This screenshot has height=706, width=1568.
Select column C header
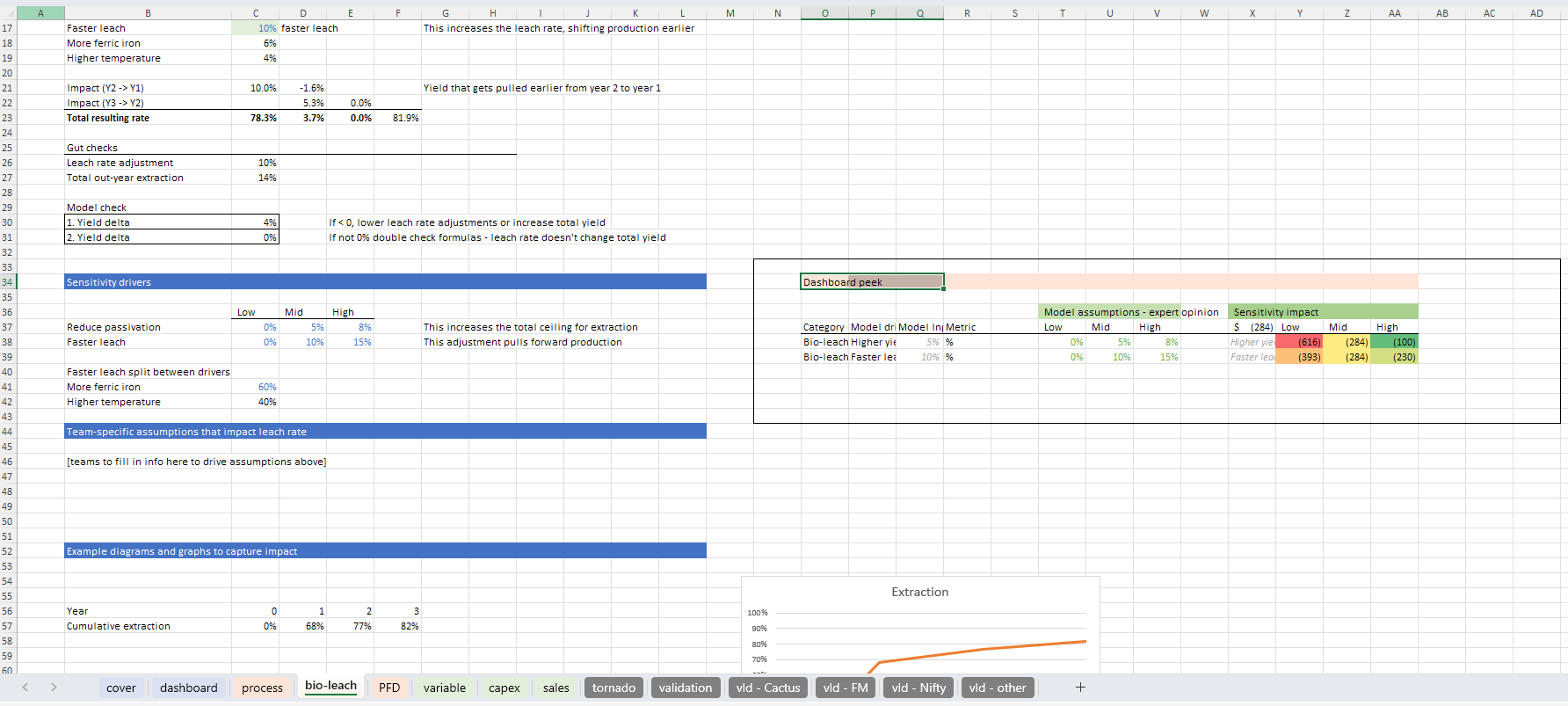256,13
